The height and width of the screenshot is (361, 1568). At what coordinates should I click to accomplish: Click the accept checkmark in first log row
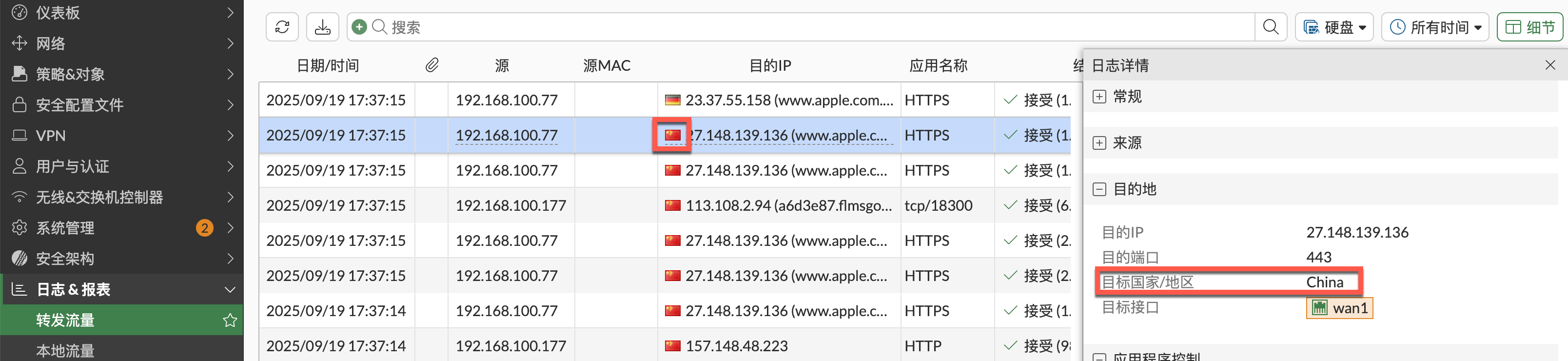tap(1010, 100)
